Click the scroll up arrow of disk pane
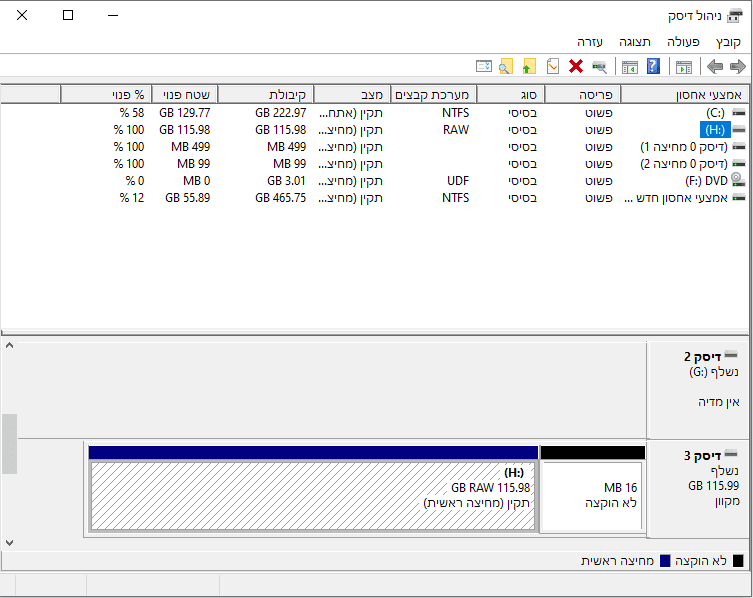The width and height of the screenshot is (753, 598). [9, 346]
